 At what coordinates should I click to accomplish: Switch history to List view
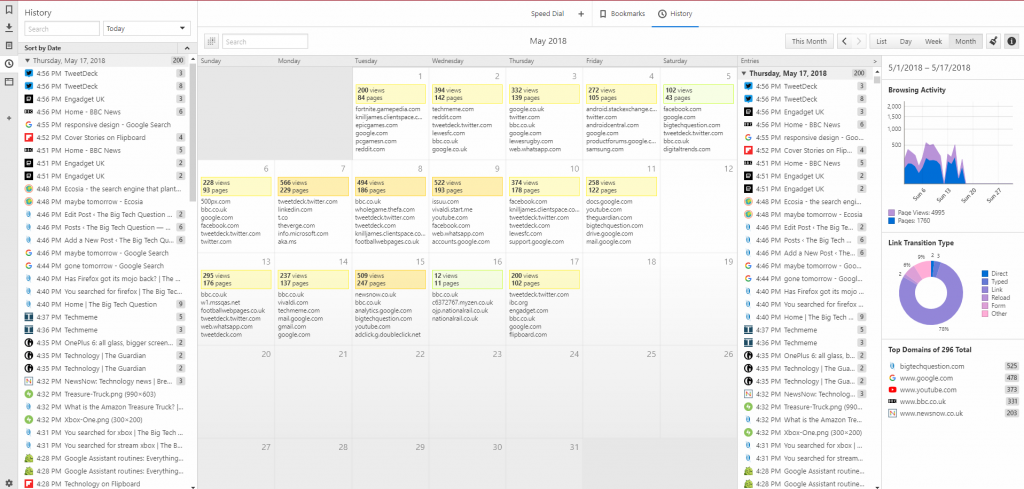[881, 41]
